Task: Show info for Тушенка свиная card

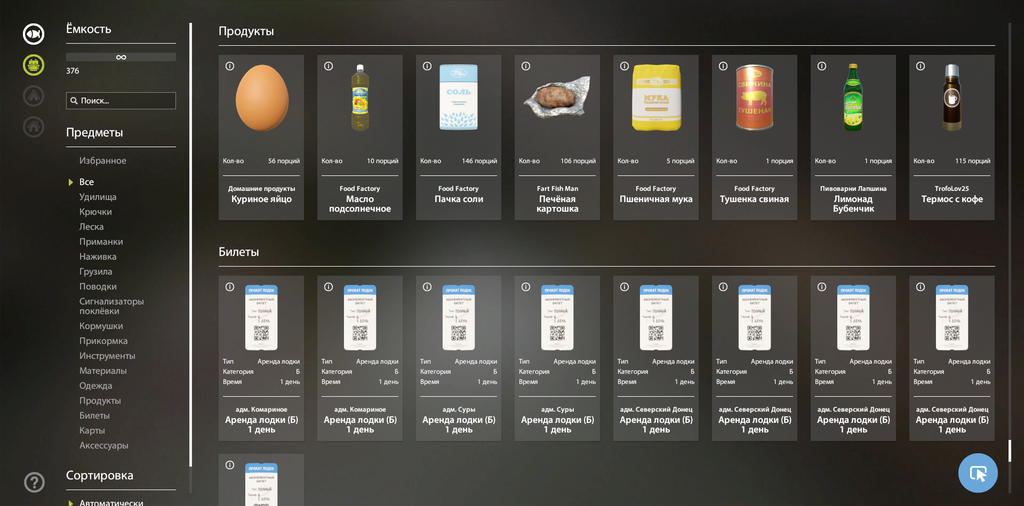Action: [x=722, y=66]
